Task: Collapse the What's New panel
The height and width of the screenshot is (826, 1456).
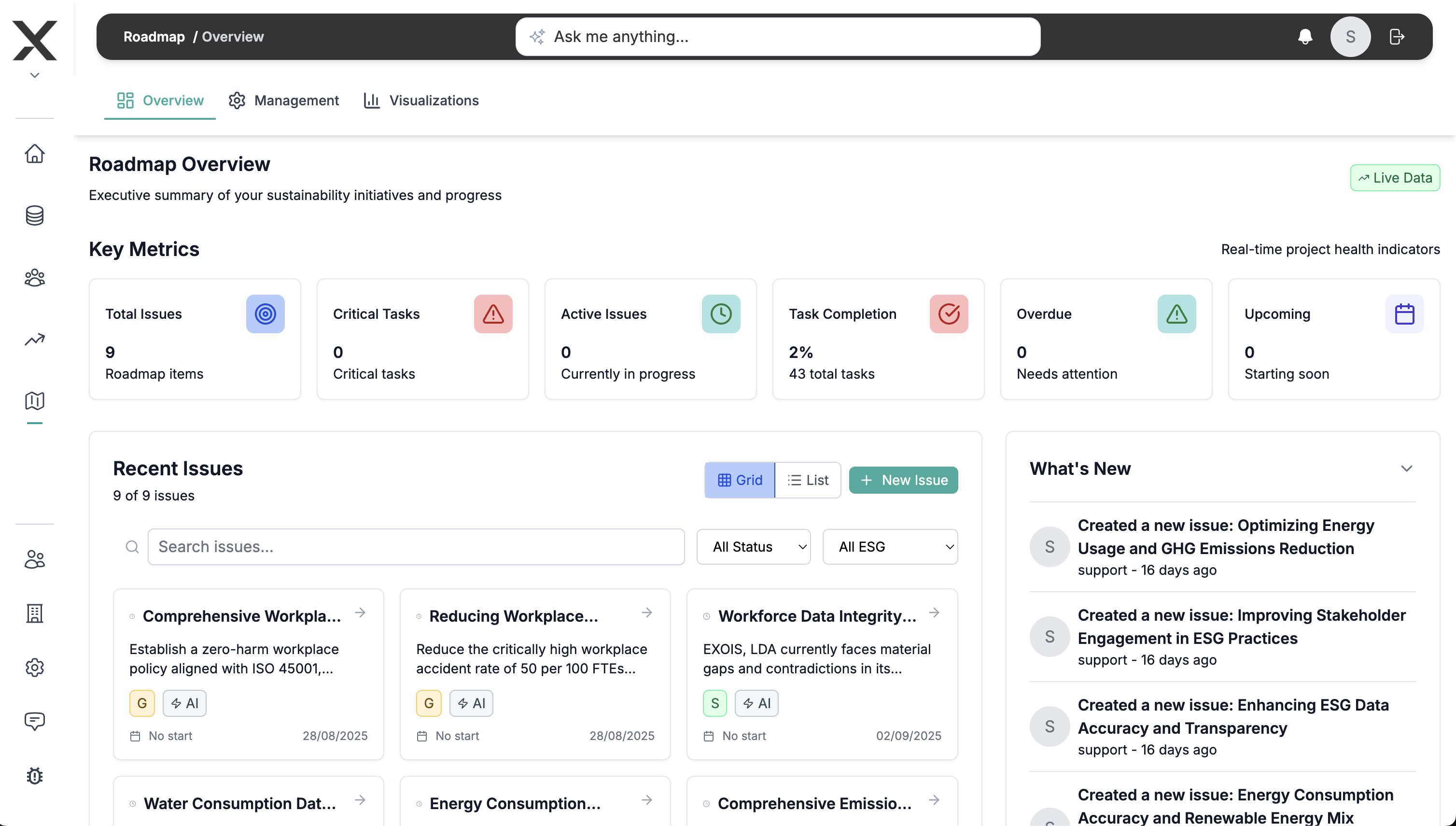Action: point(1406,469)
